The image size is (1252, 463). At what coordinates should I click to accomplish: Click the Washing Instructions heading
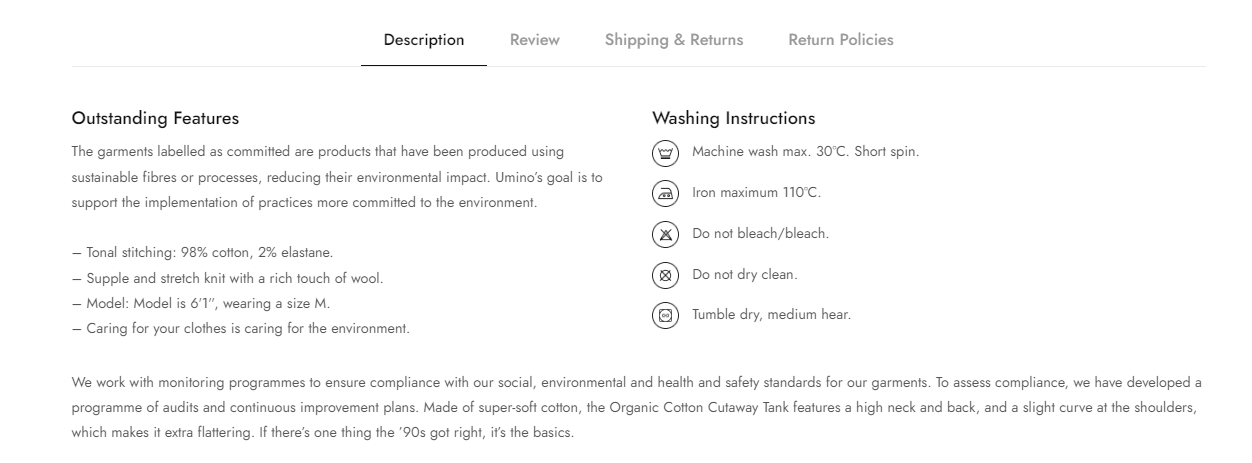733,118
